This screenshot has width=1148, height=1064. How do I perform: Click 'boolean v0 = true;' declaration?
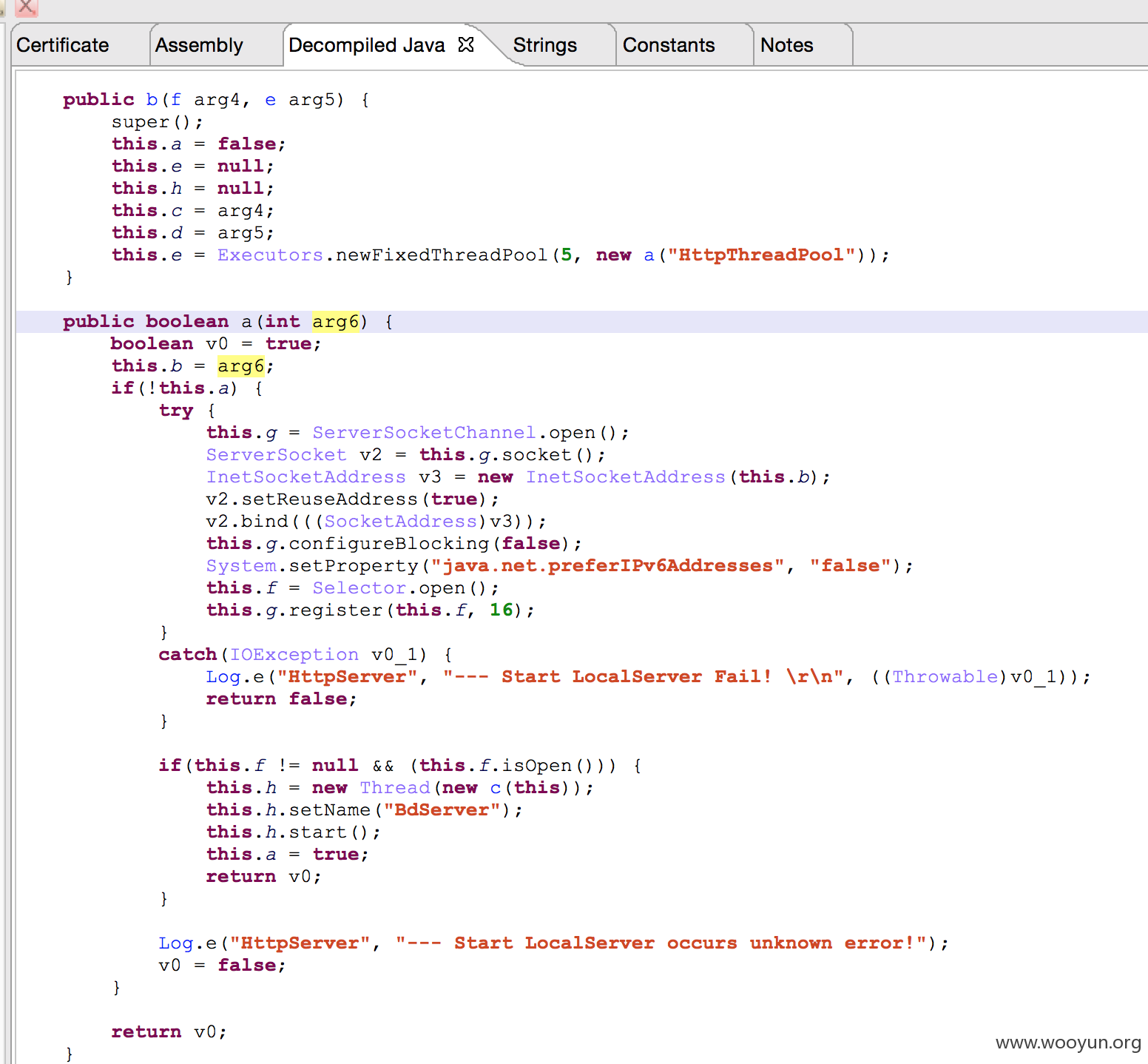[x=216, y=343]
